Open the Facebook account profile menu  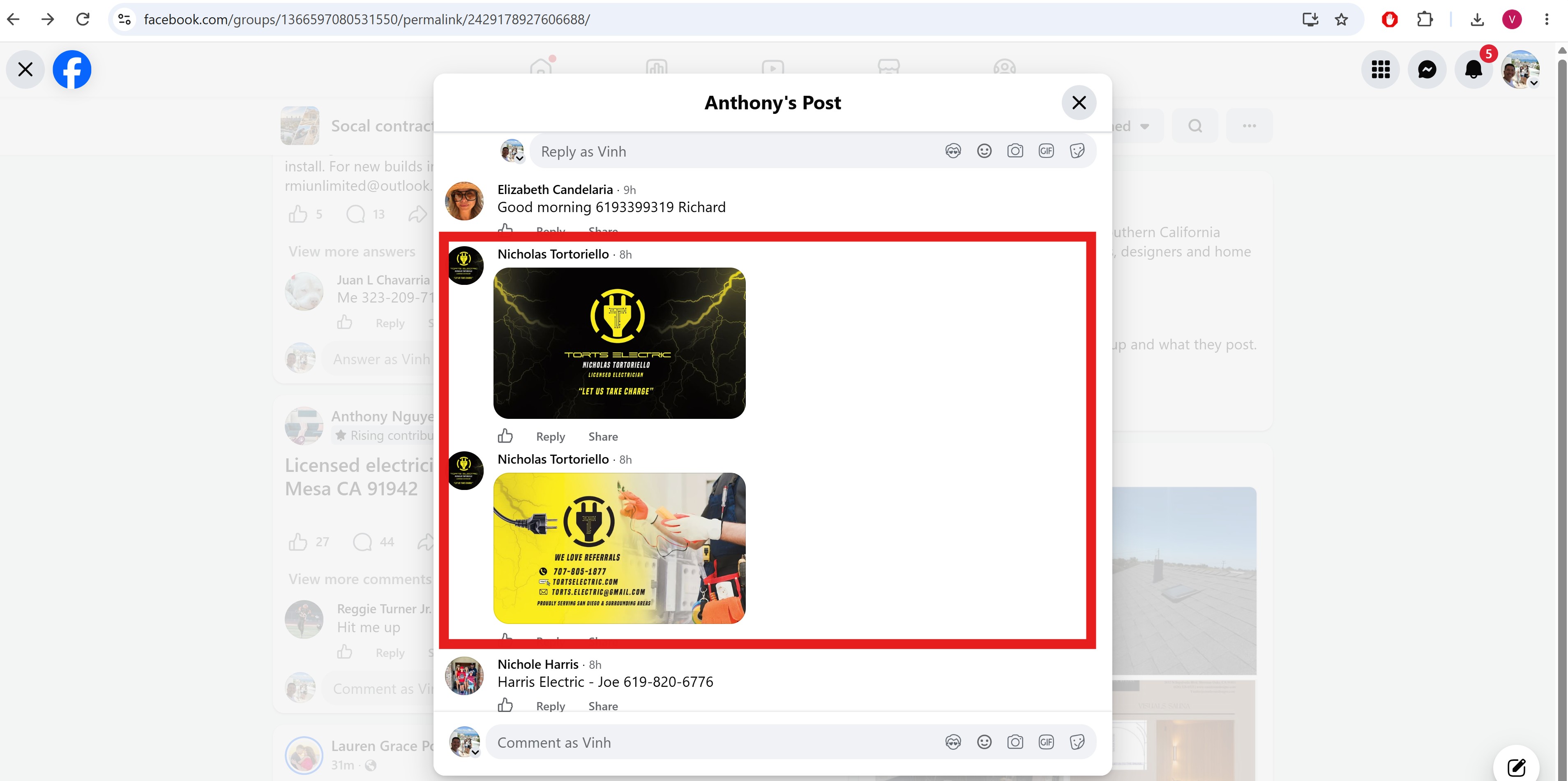1520,69
